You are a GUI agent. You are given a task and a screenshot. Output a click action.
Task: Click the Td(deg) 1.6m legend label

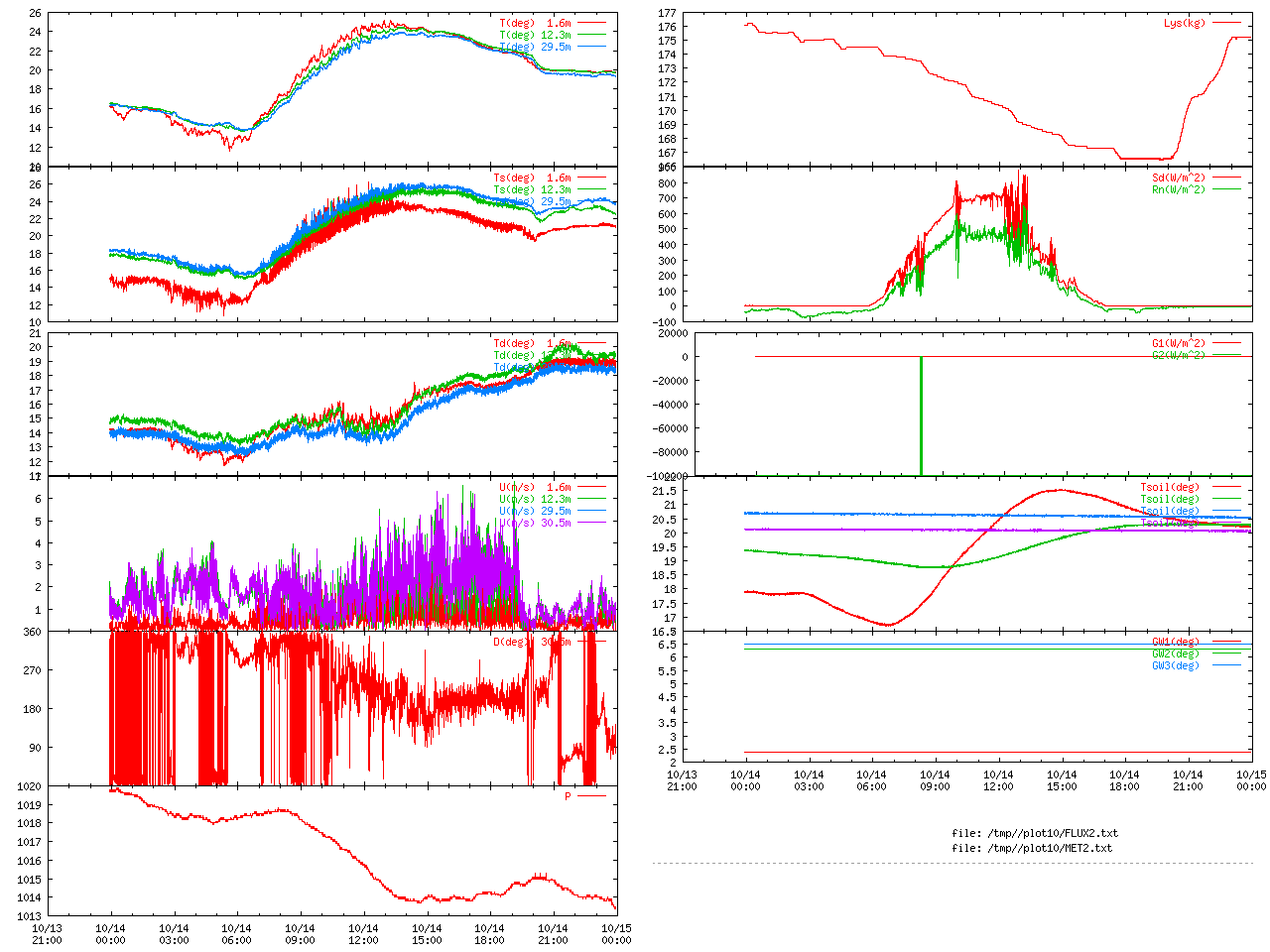tap(533, 343)
